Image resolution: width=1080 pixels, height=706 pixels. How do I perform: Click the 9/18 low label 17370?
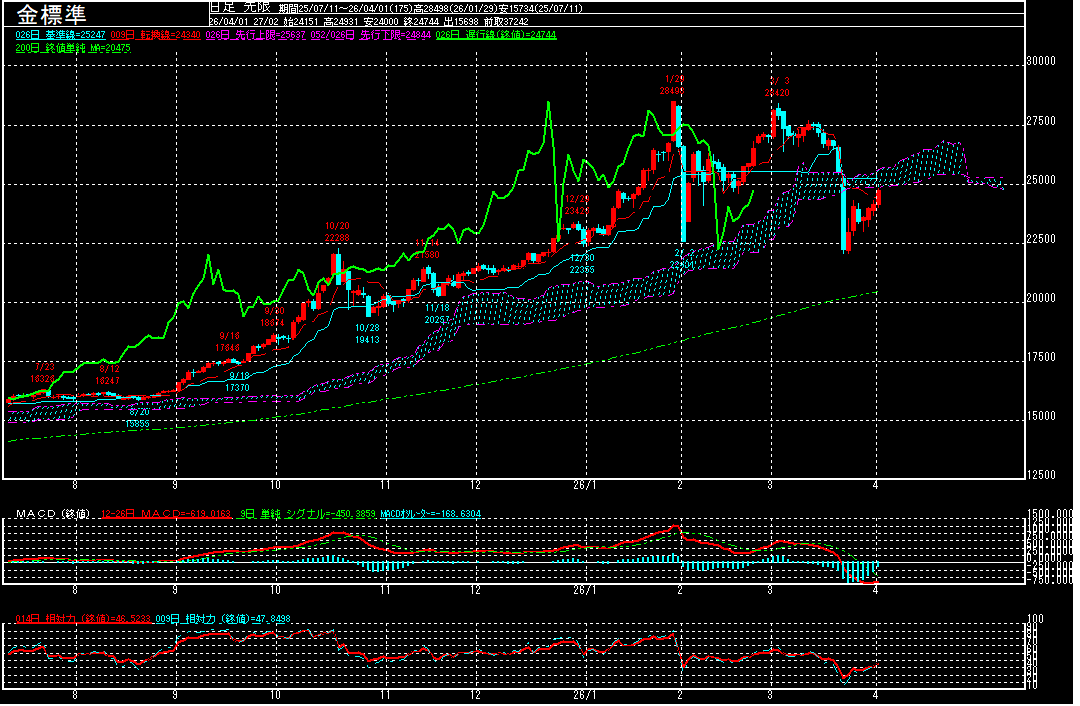(x=237, y=387)
